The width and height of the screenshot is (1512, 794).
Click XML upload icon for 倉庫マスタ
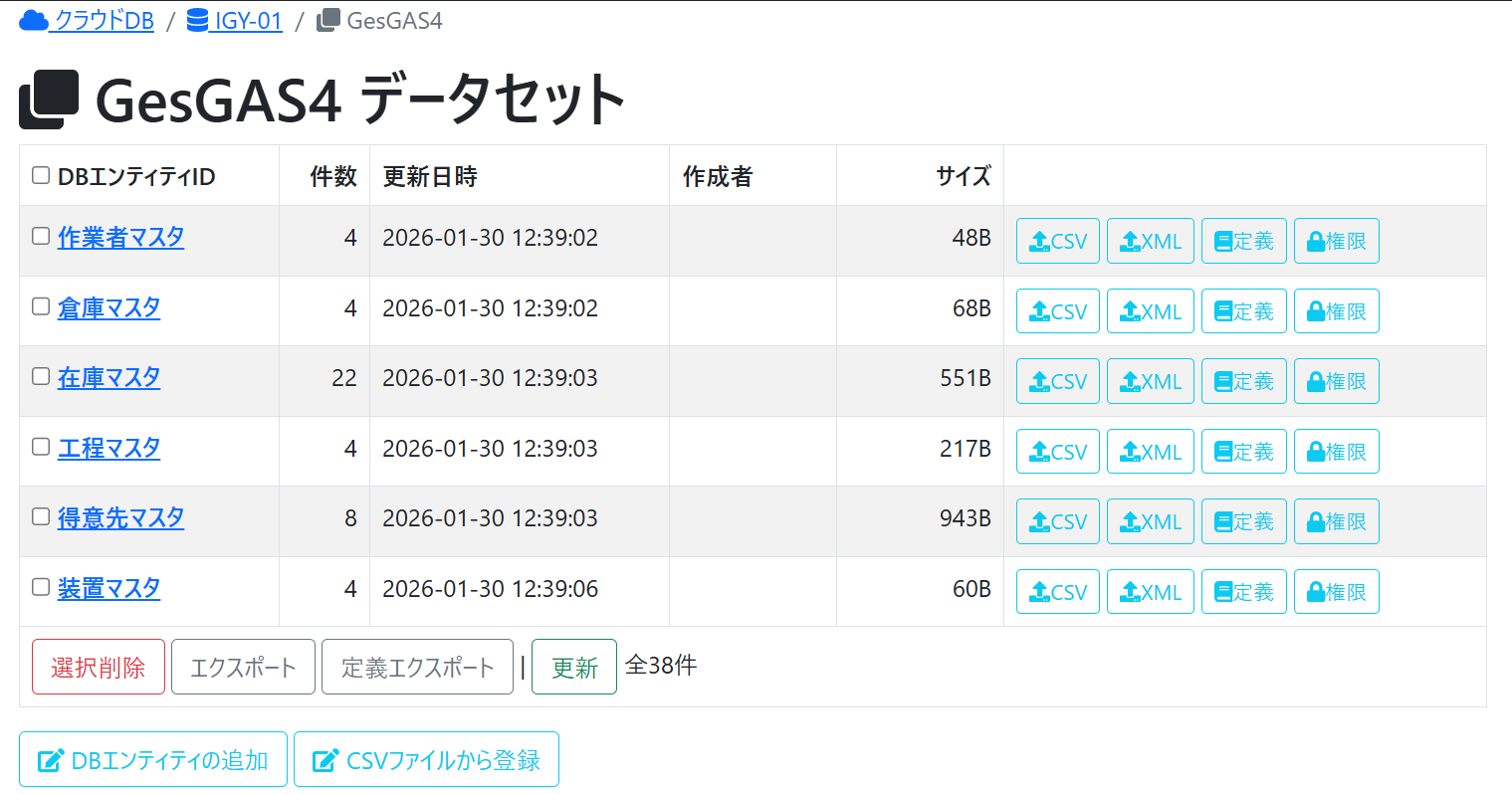1131,312
